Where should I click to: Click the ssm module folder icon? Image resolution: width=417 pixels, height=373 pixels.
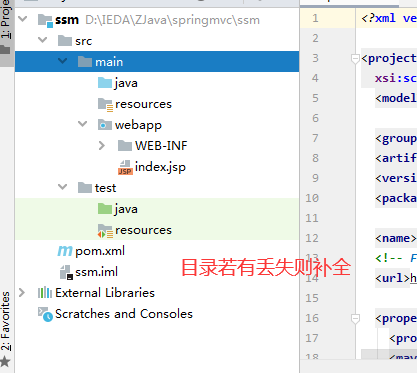click(45, 20)
